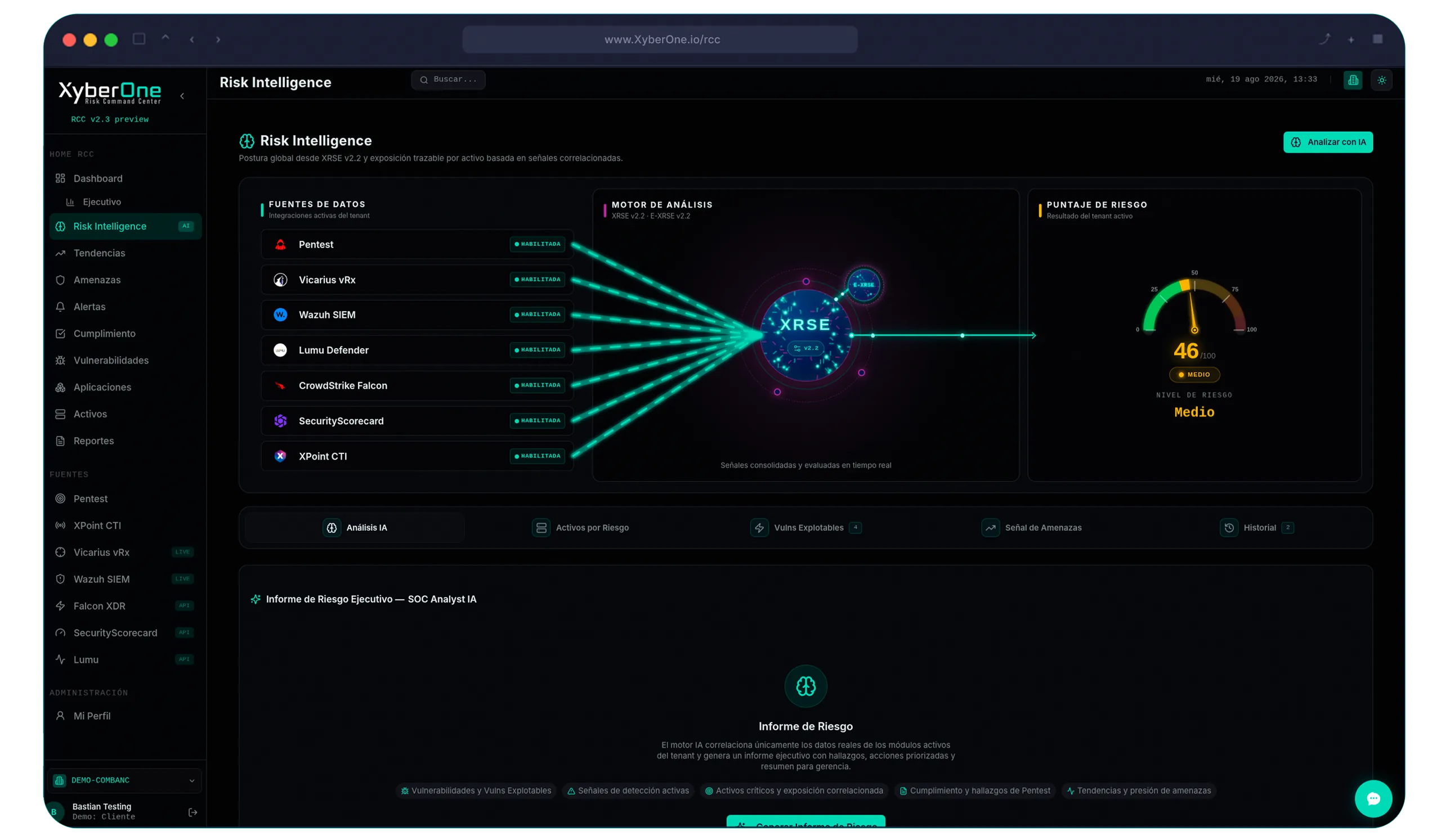Screen dimensions: 1441x840
Task: Click the Vulnerabilidades y Vulns Explotables chip
Action: [476, 791]
